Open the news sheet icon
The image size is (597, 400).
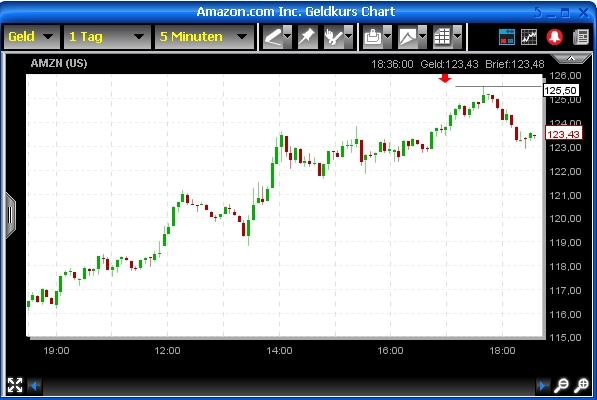581,37
